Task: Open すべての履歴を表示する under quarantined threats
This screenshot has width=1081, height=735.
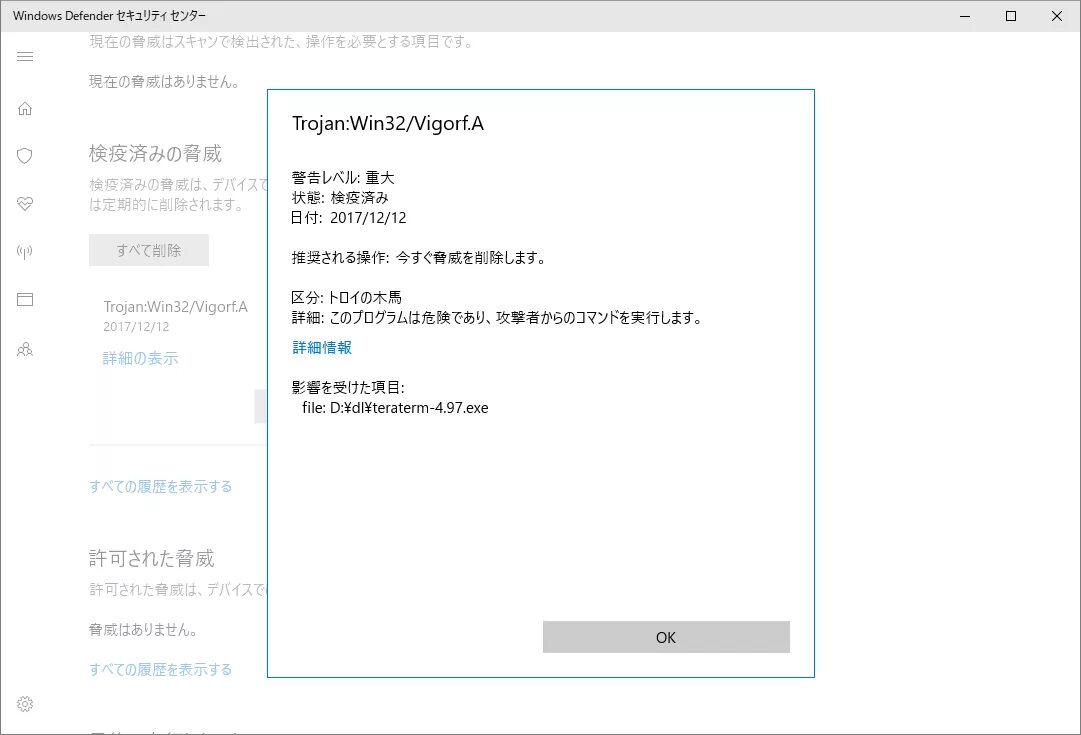Action: coord(161,487)
